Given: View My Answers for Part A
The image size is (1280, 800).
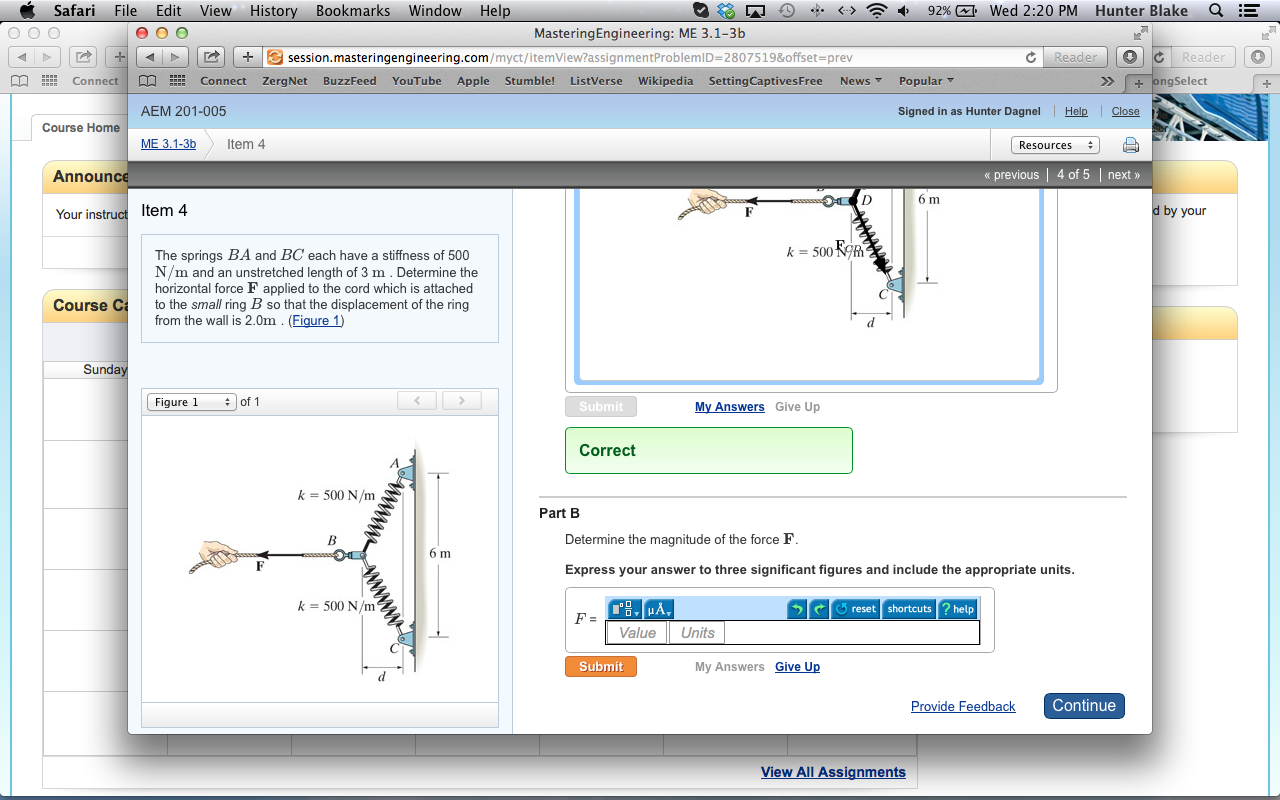Looking at the screenshot, I should [730, 407].
